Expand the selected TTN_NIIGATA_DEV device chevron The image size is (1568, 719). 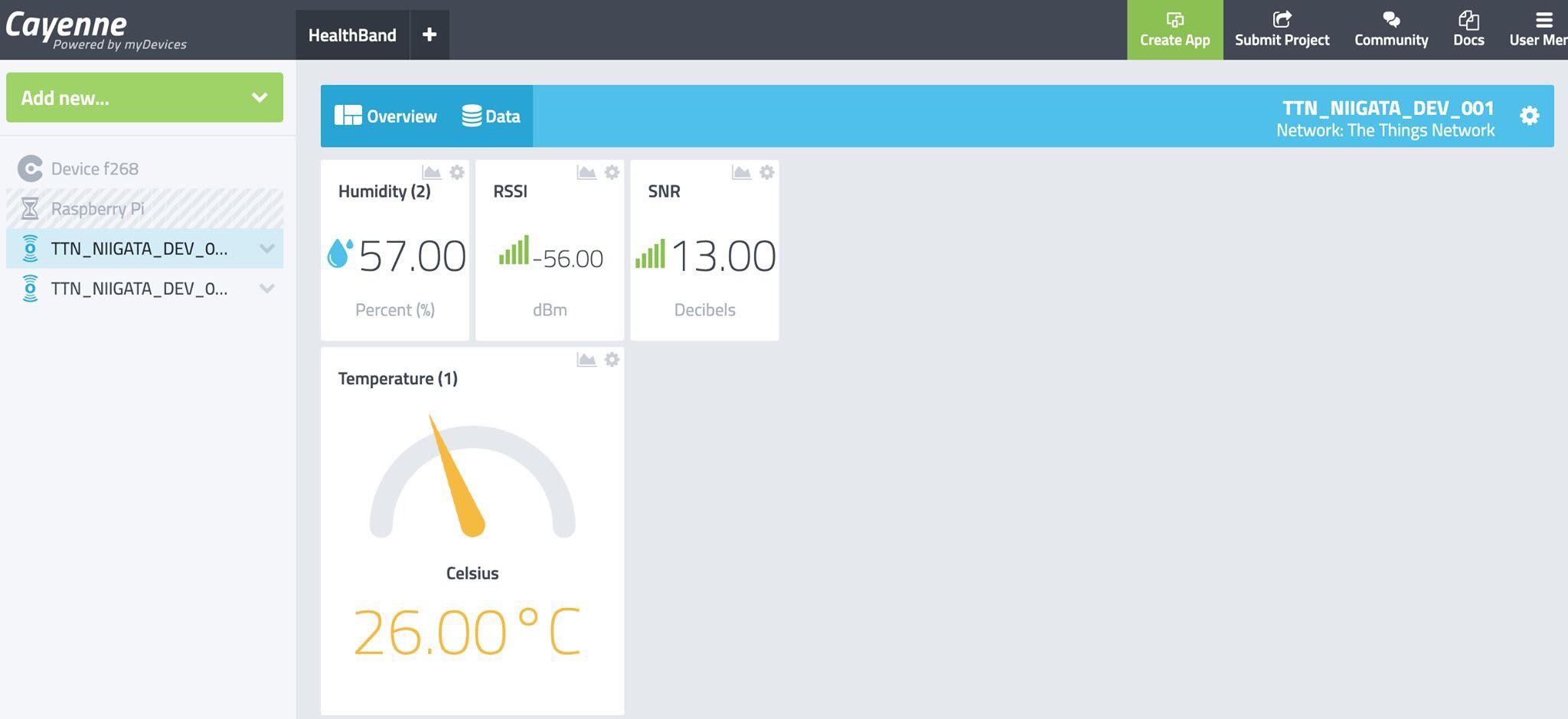tap(267, 249)
